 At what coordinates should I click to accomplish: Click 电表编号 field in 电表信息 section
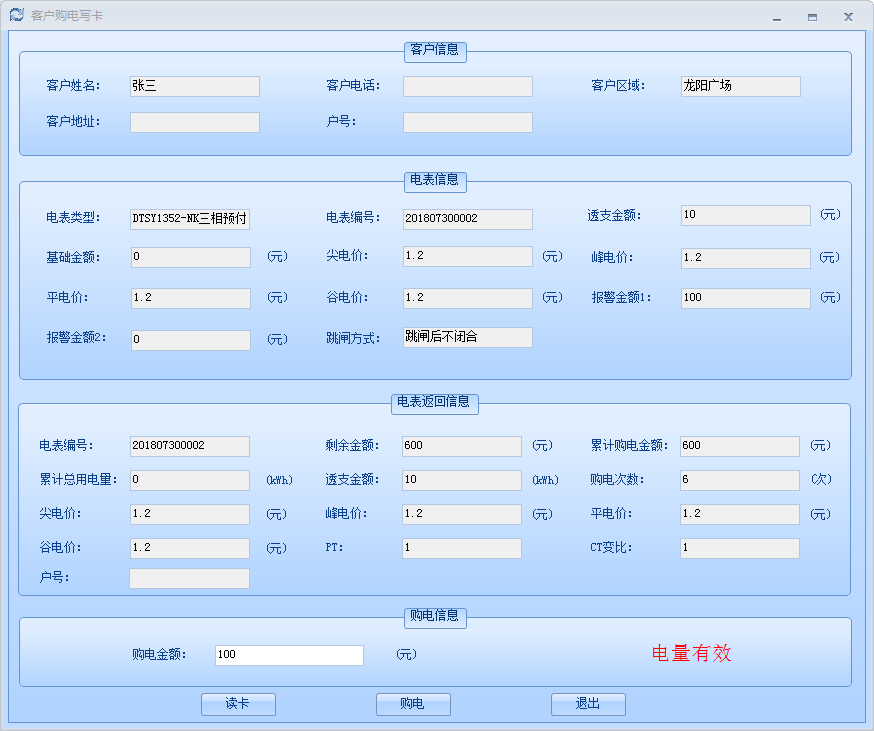467,219
